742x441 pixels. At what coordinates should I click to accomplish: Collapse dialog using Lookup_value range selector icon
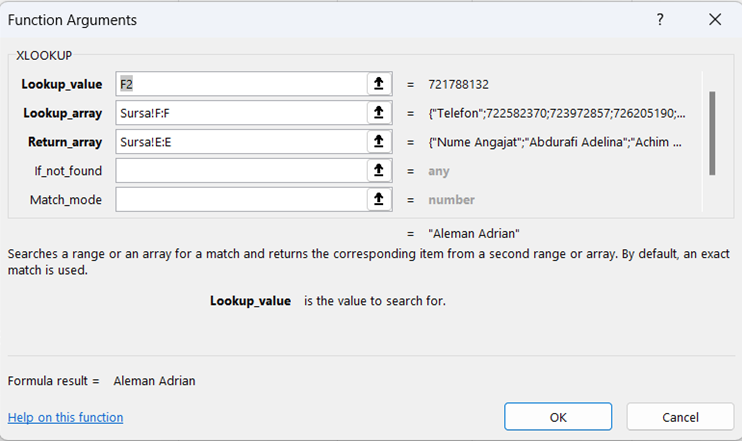pyautogui.click(x=379, y=85)
